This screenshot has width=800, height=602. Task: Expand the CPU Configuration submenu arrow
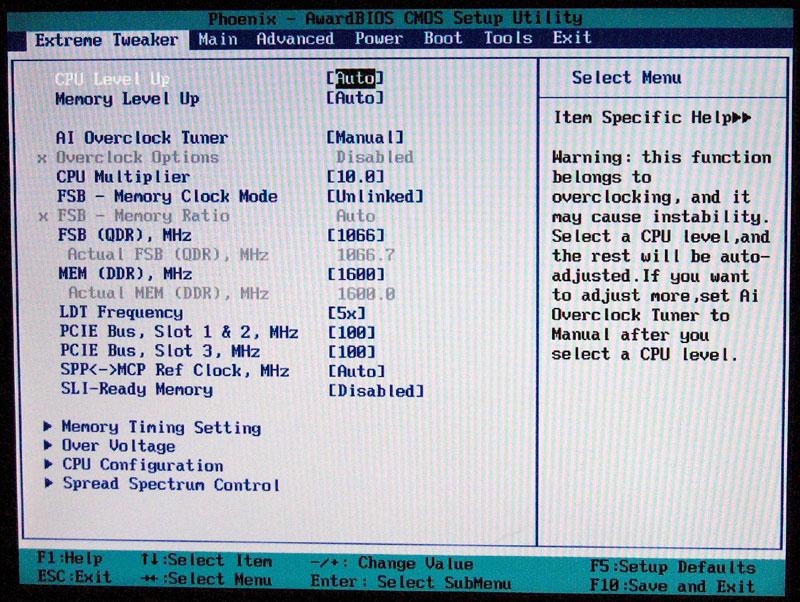pos(48,464)
